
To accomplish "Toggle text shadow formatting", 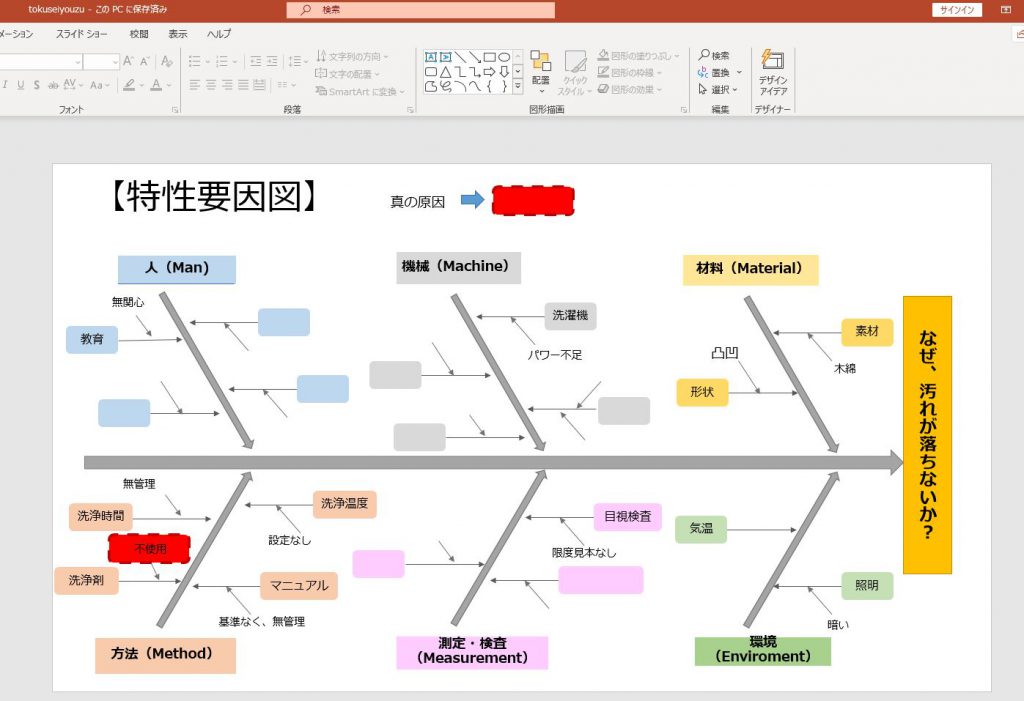I will coord(35,85).
